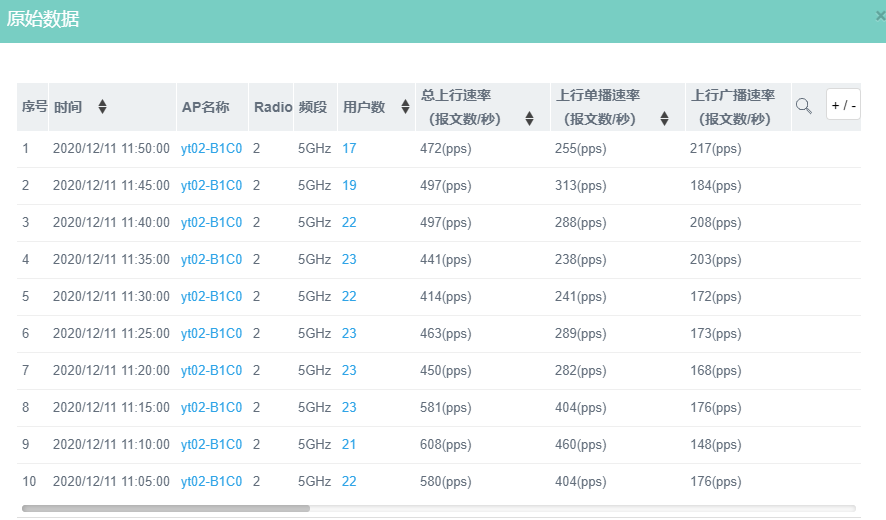
Task: Select the 2020/12/11 11:25:00 time cell
Action: (111, 333)
